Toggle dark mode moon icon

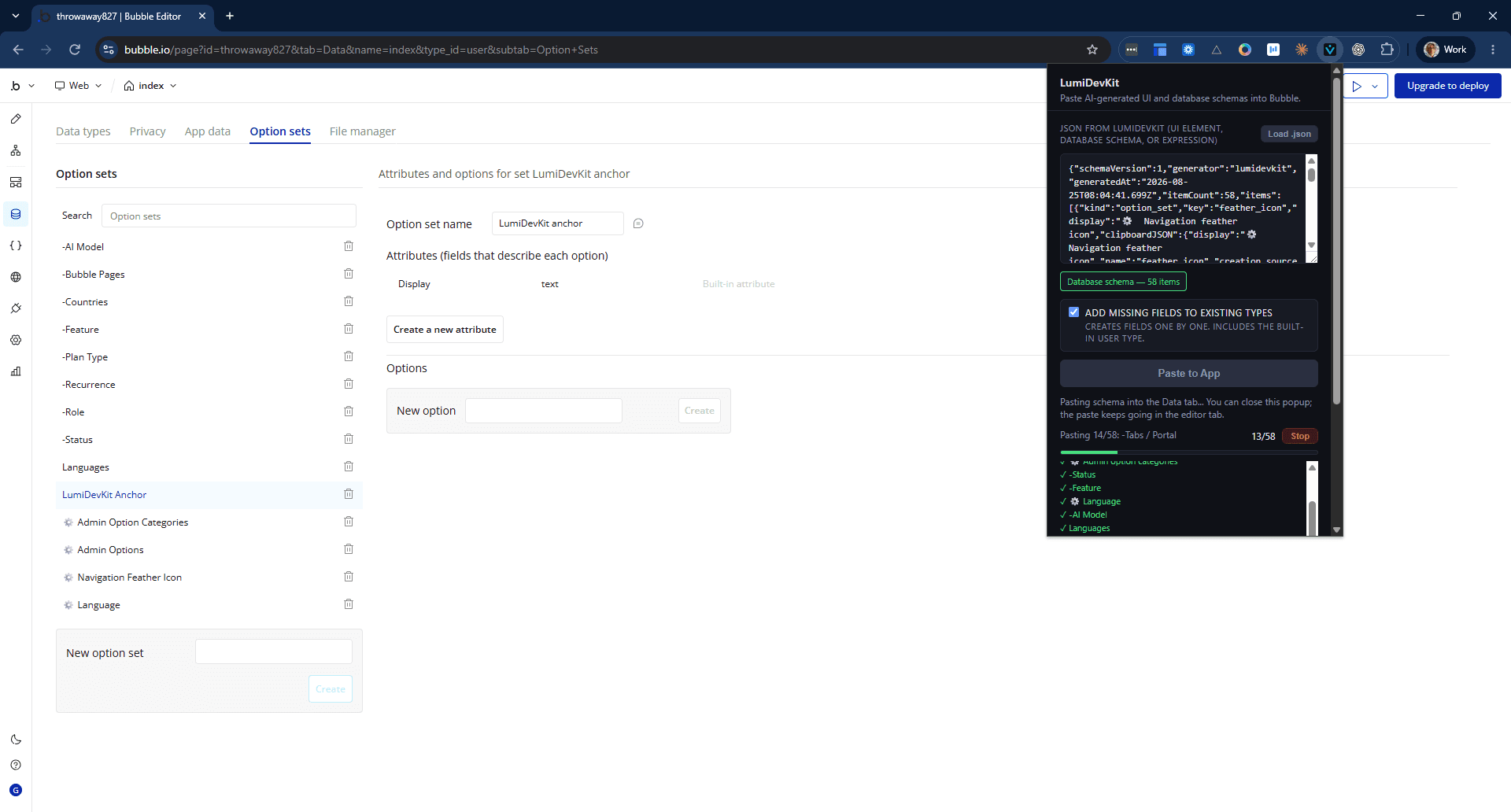click(16, 740)
